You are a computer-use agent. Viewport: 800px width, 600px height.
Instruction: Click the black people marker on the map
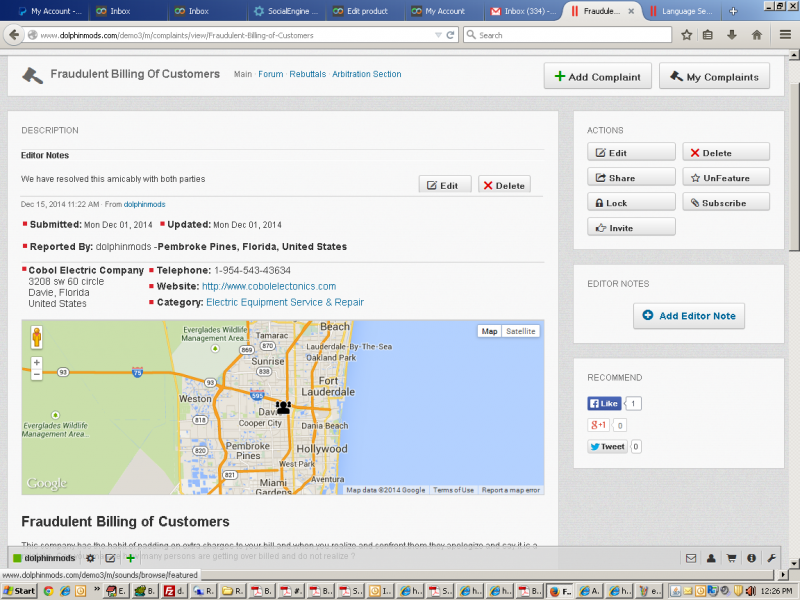click(283, 407)
